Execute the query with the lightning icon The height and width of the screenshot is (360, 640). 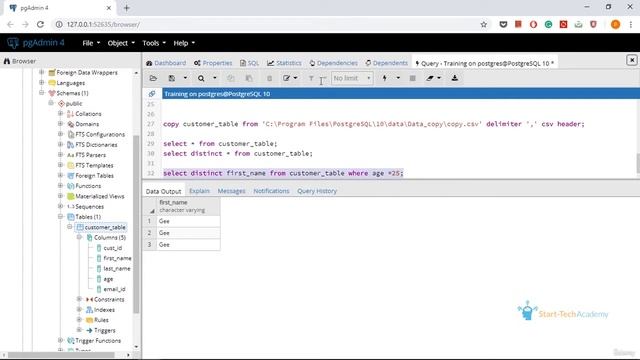pos(384,78)
